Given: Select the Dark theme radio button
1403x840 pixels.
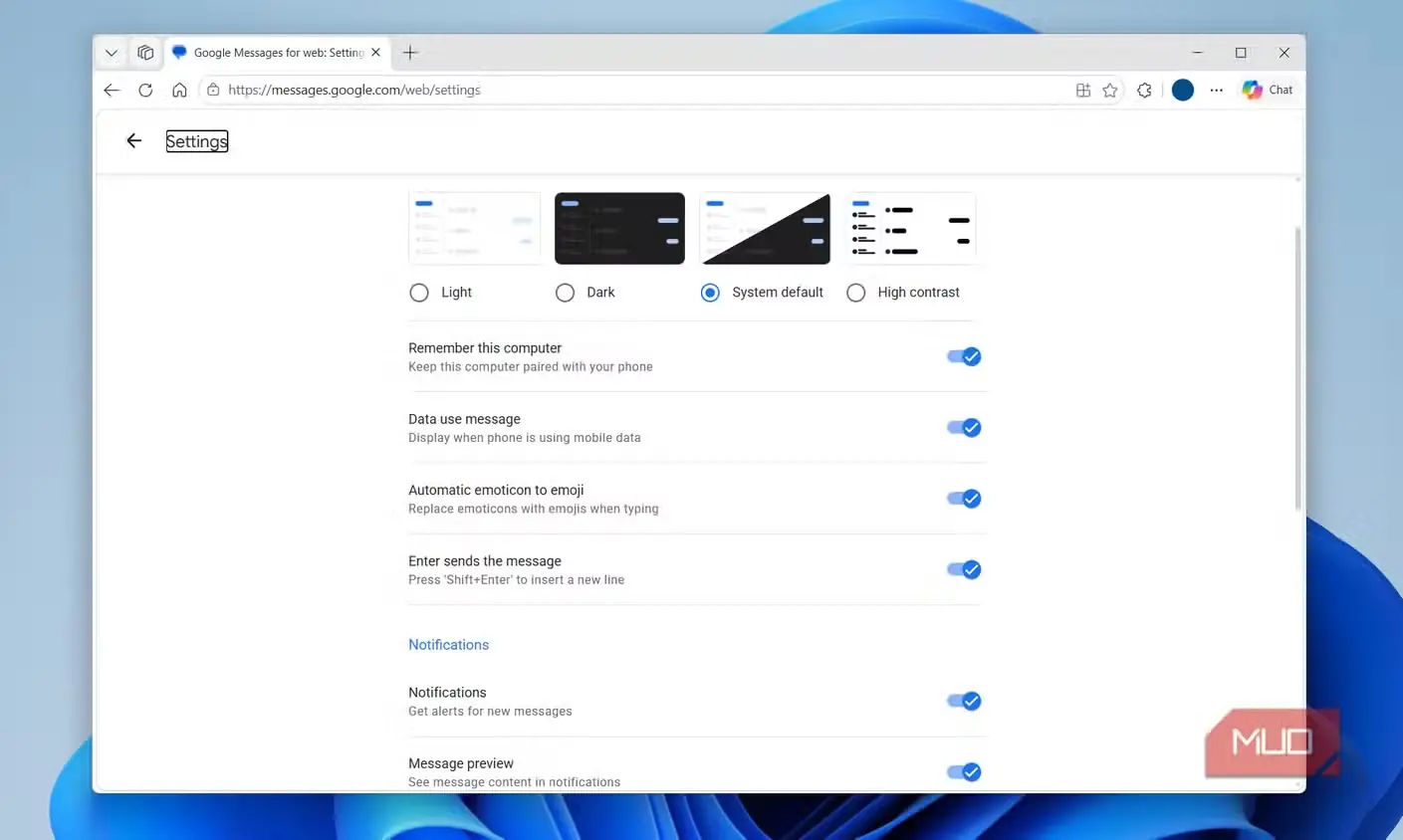Looking at the screenshot, I should 565,293.
